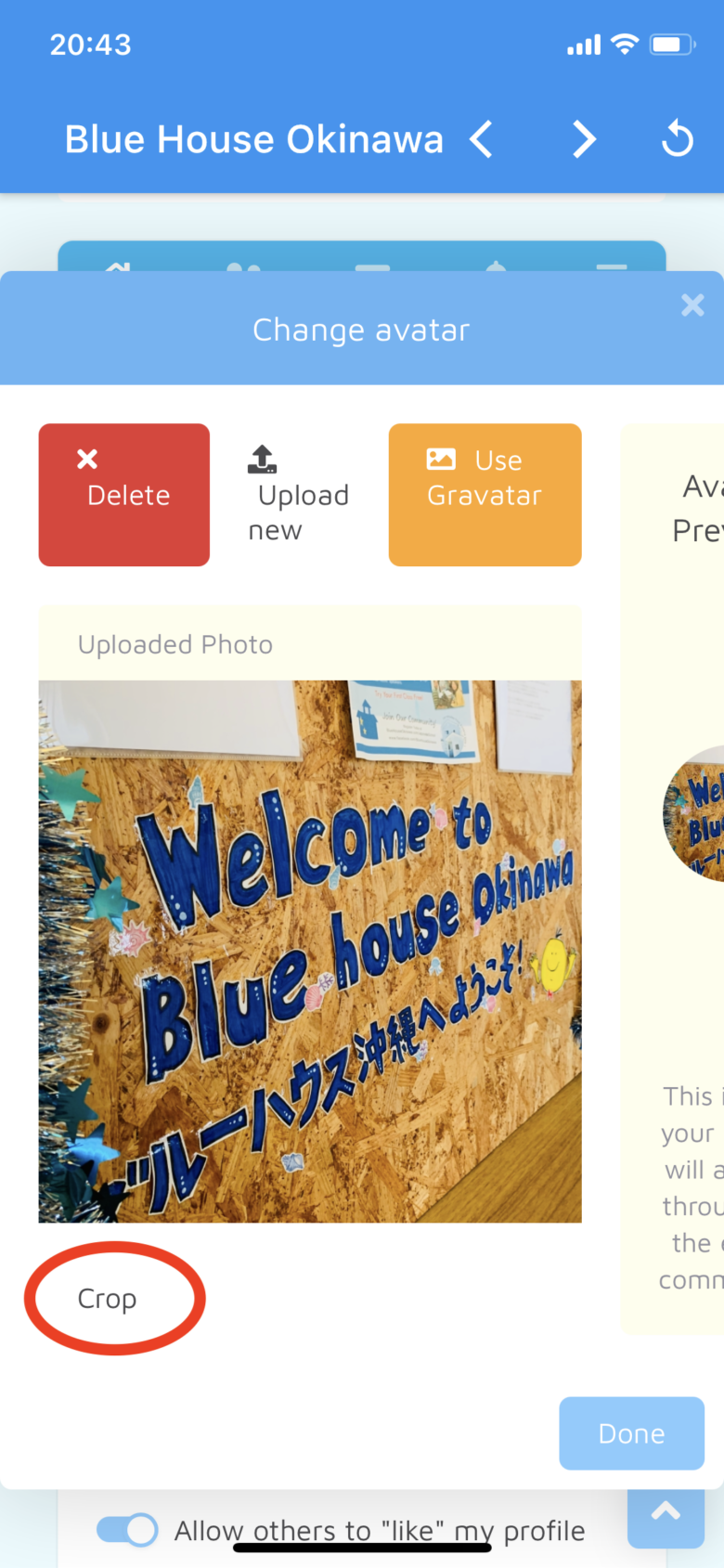Screen dimensions: 724x1568
Task: Go forward with the right chevron
Action: [583, 140]
